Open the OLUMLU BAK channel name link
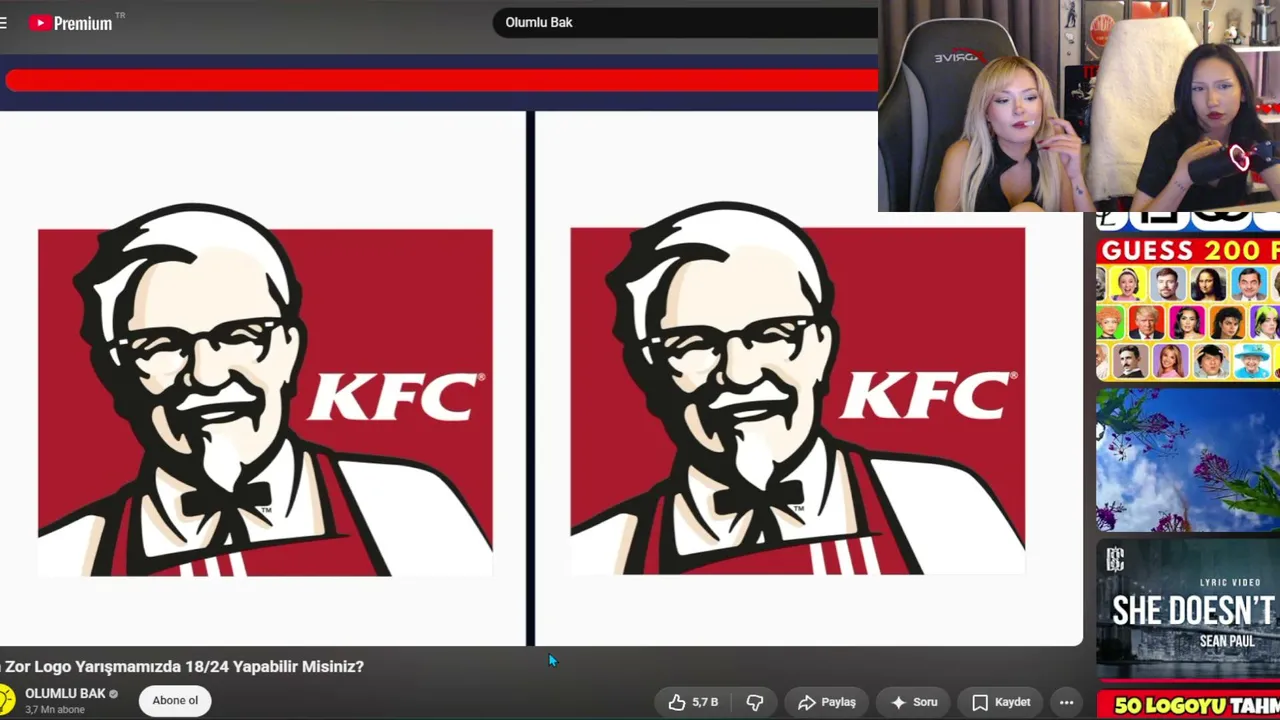The image size is (1280, 720). pyautogui.click(x=65, y=693)
